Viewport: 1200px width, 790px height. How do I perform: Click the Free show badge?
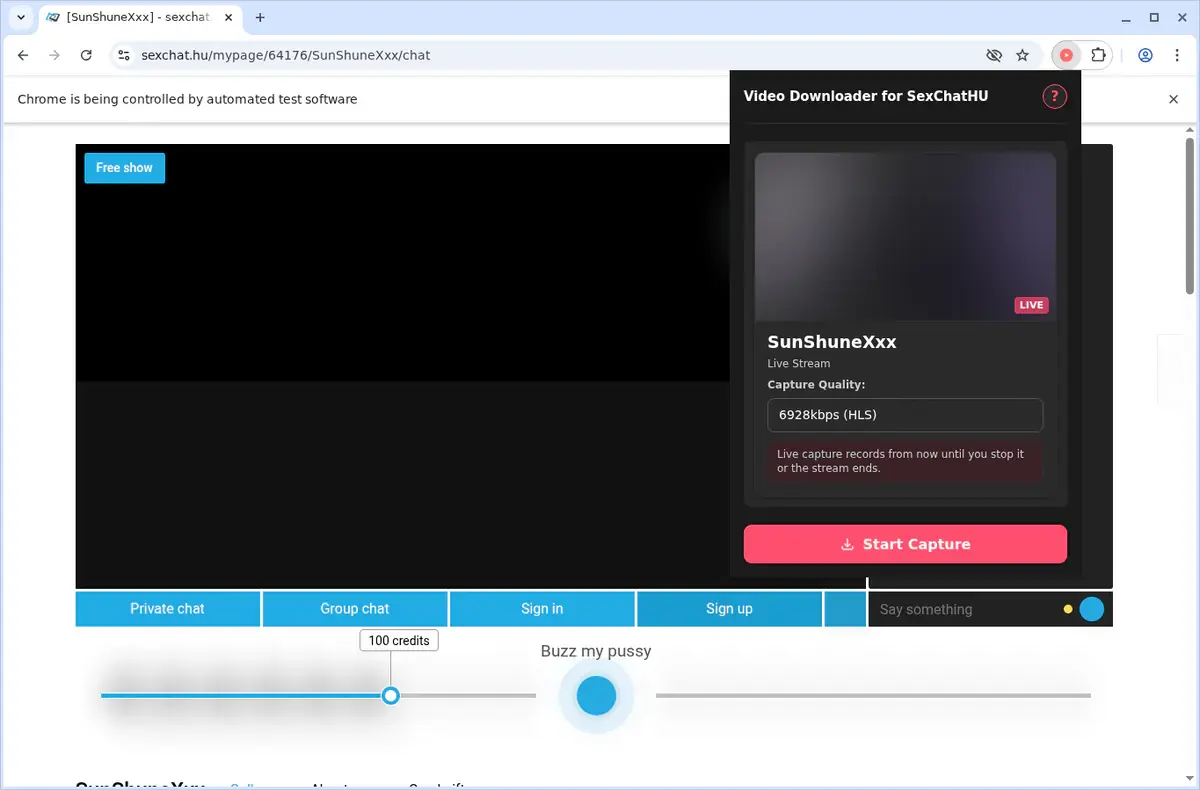[x=124, y=168]
